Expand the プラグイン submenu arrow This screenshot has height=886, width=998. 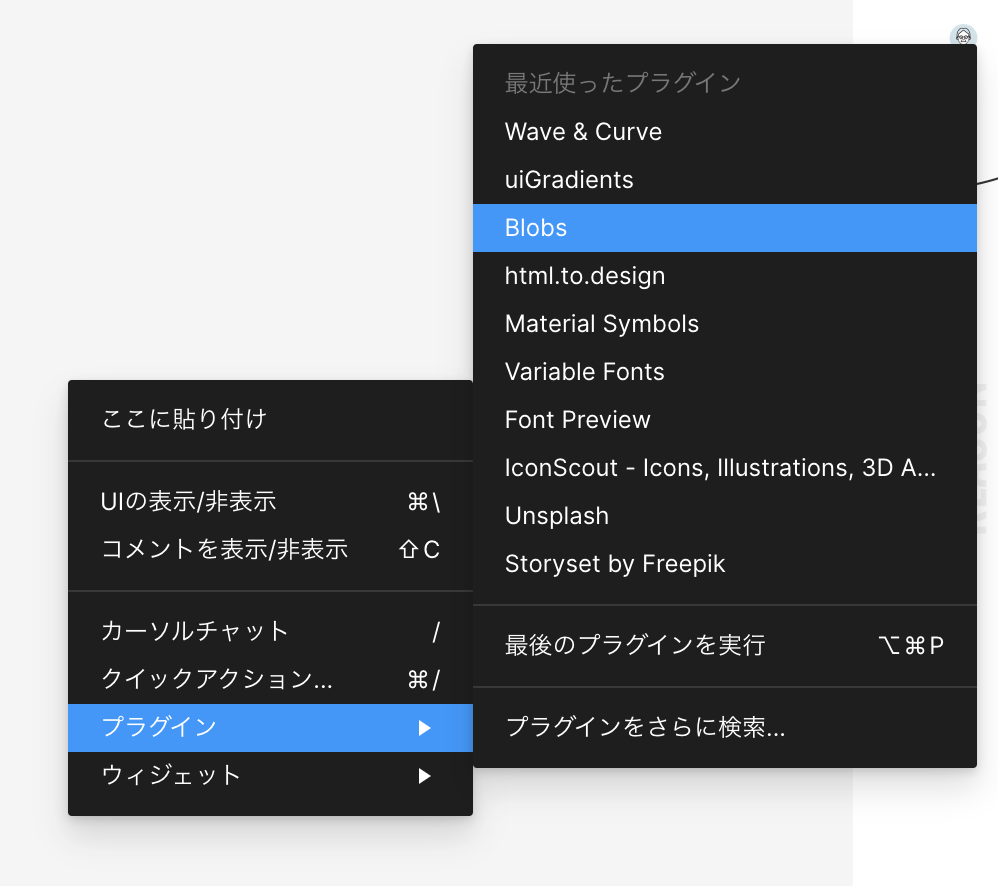coord(425,728)
